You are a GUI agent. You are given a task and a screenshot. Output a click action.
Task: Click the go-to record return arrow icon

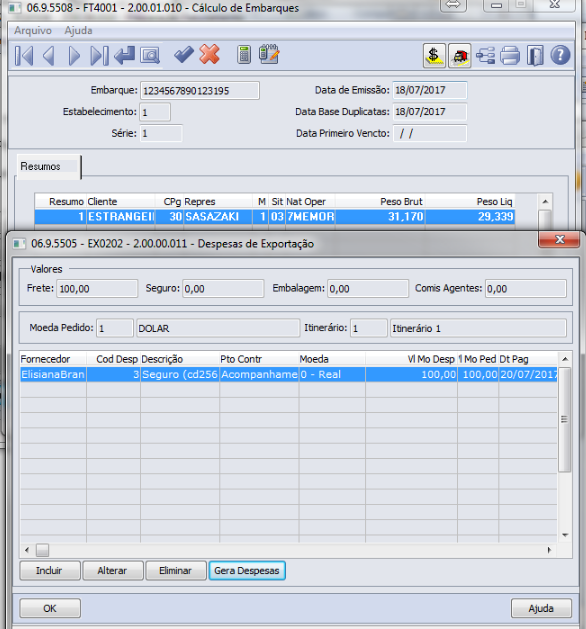(x=124, y=55)
